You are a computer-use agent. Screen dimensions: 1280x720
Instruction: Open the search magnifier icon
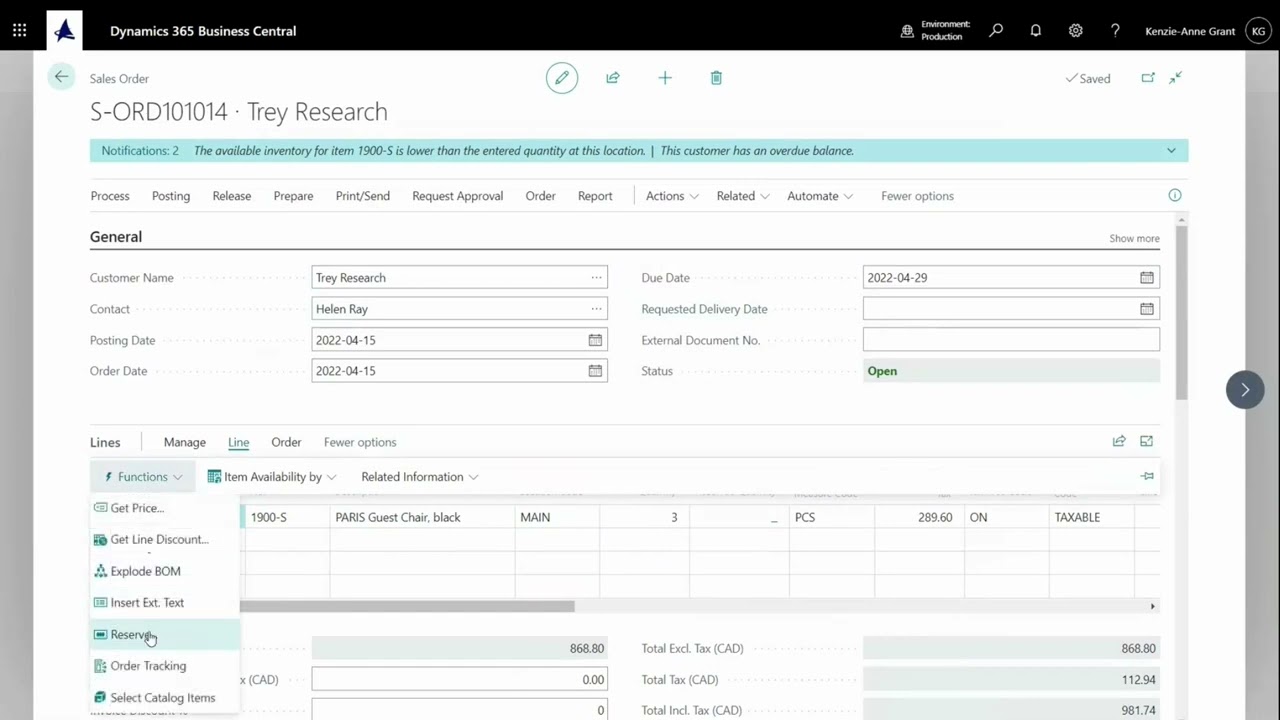pos(996,31)
